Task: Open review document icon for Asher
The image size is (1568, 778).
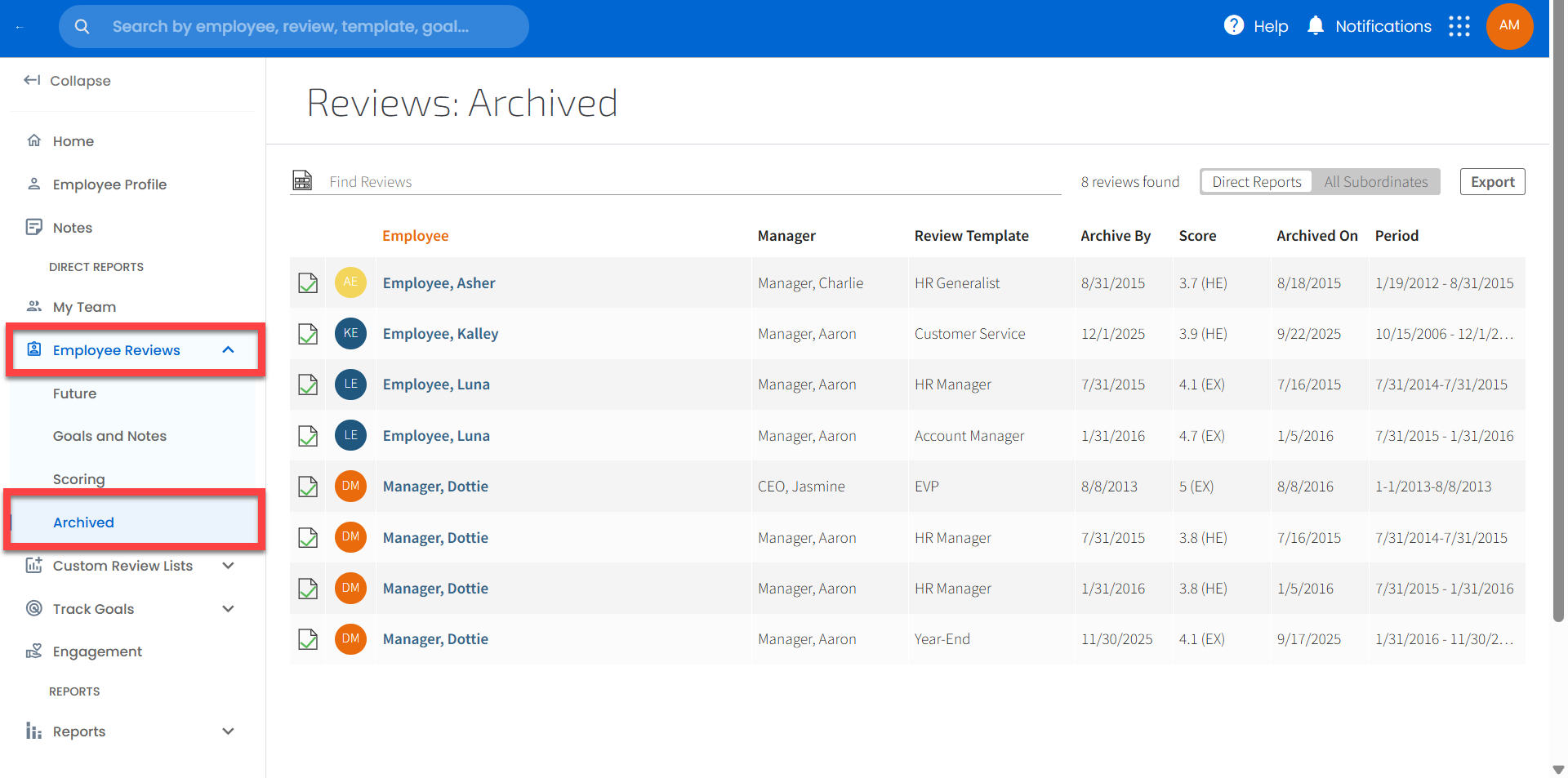Action: click(x=308, y=283)
